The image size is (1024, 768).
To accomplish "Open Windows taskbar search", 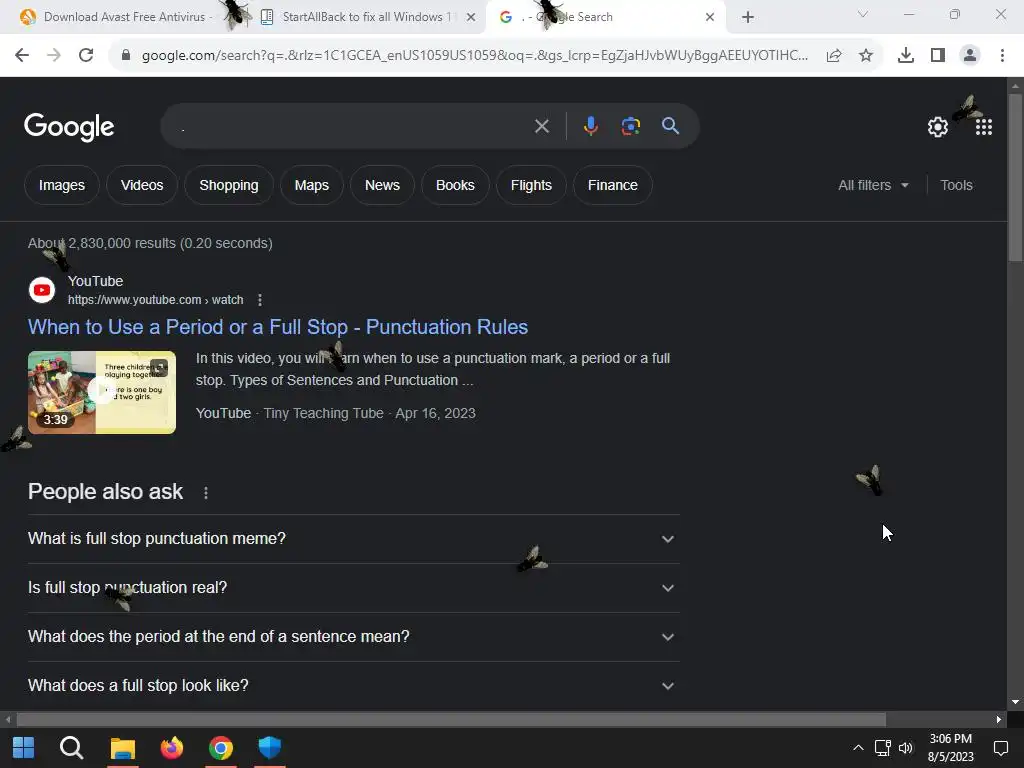I will pos(71,748).
